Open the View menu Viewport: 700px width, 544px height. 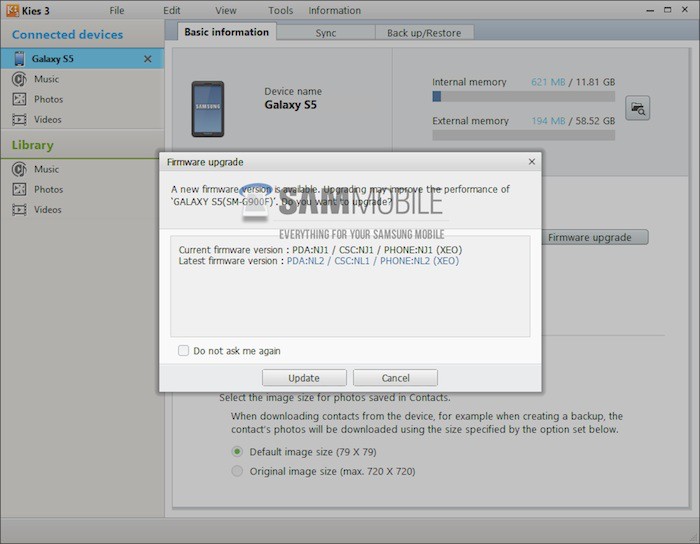(x=226, y=10)
